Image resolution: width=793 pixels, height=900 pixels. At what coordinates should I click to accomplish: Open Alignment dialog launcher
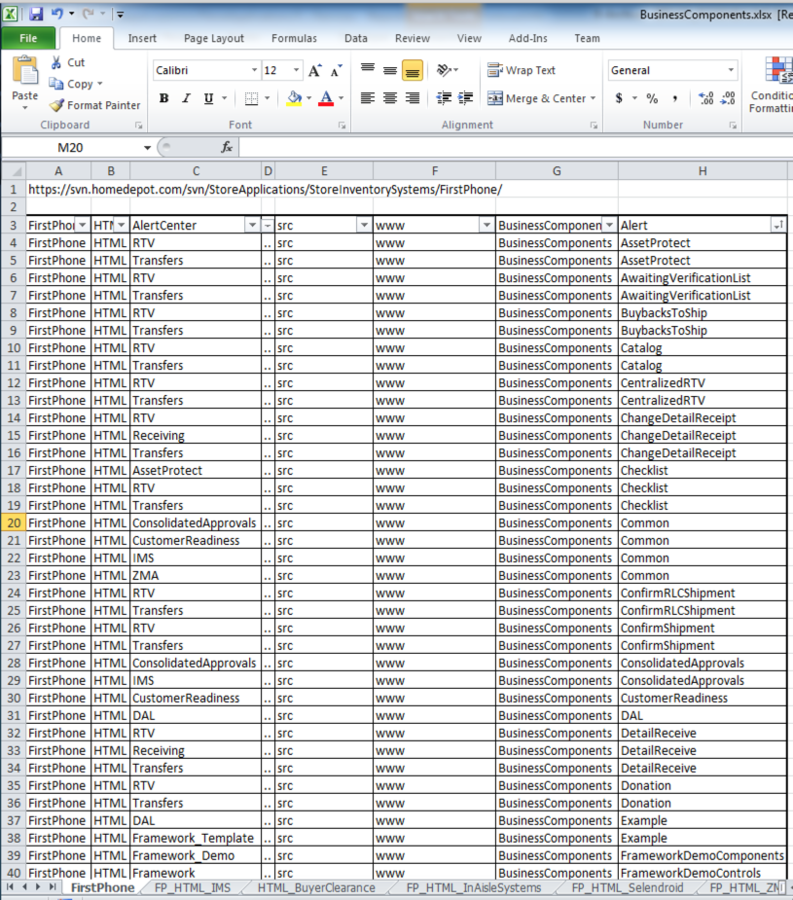click(594, 125)
